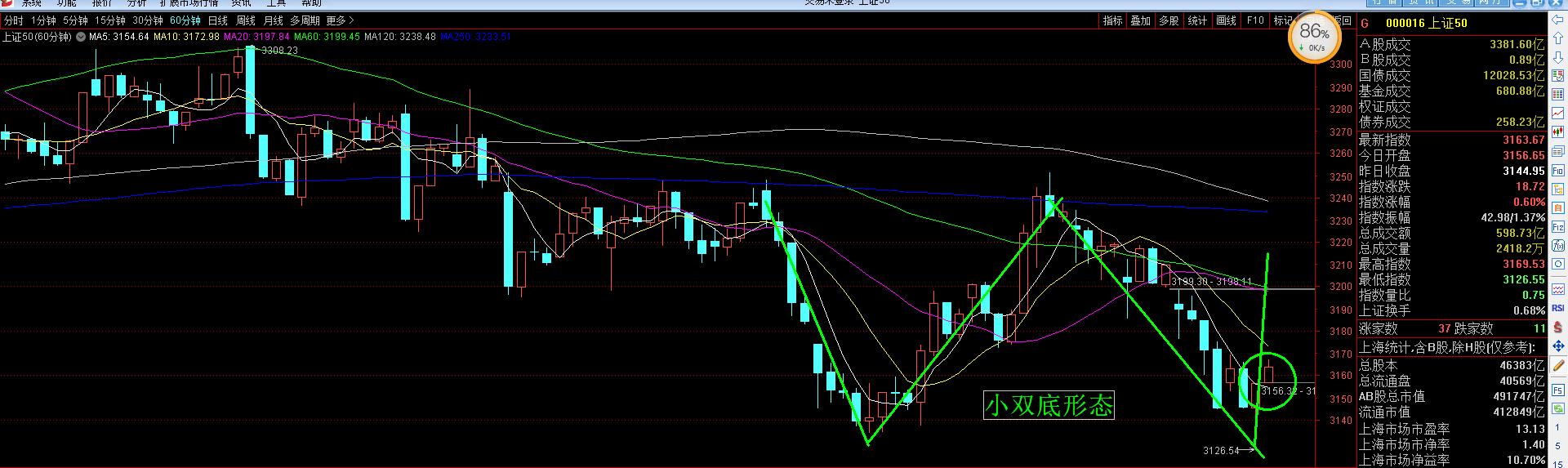The width and height of the screenshot is (1568, 468).
Task: Click the 指标 toolbar button
Action: coord(1113,20)
